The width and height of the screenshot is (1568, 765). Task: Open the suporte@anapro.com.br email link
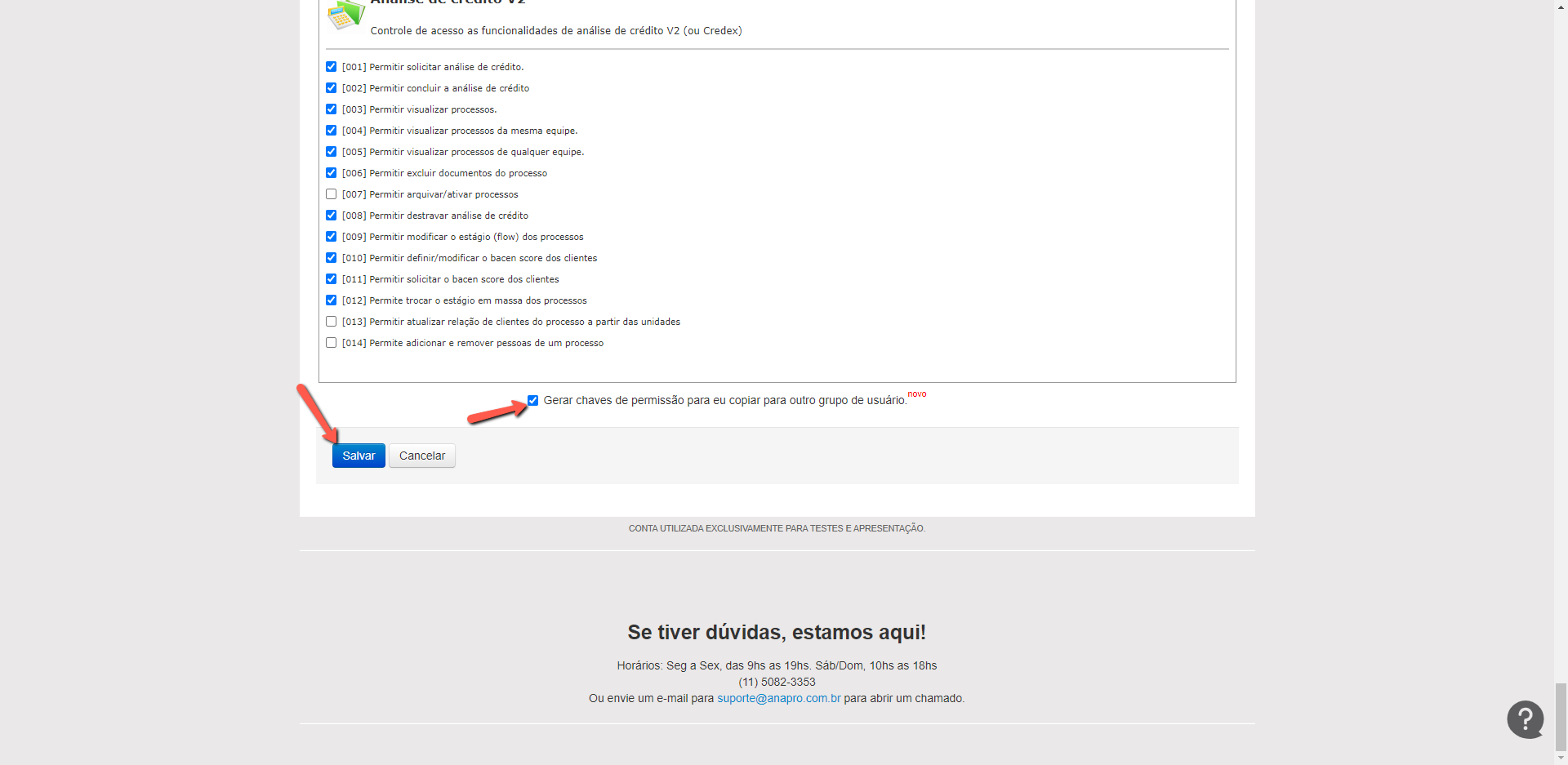point(778,698)
